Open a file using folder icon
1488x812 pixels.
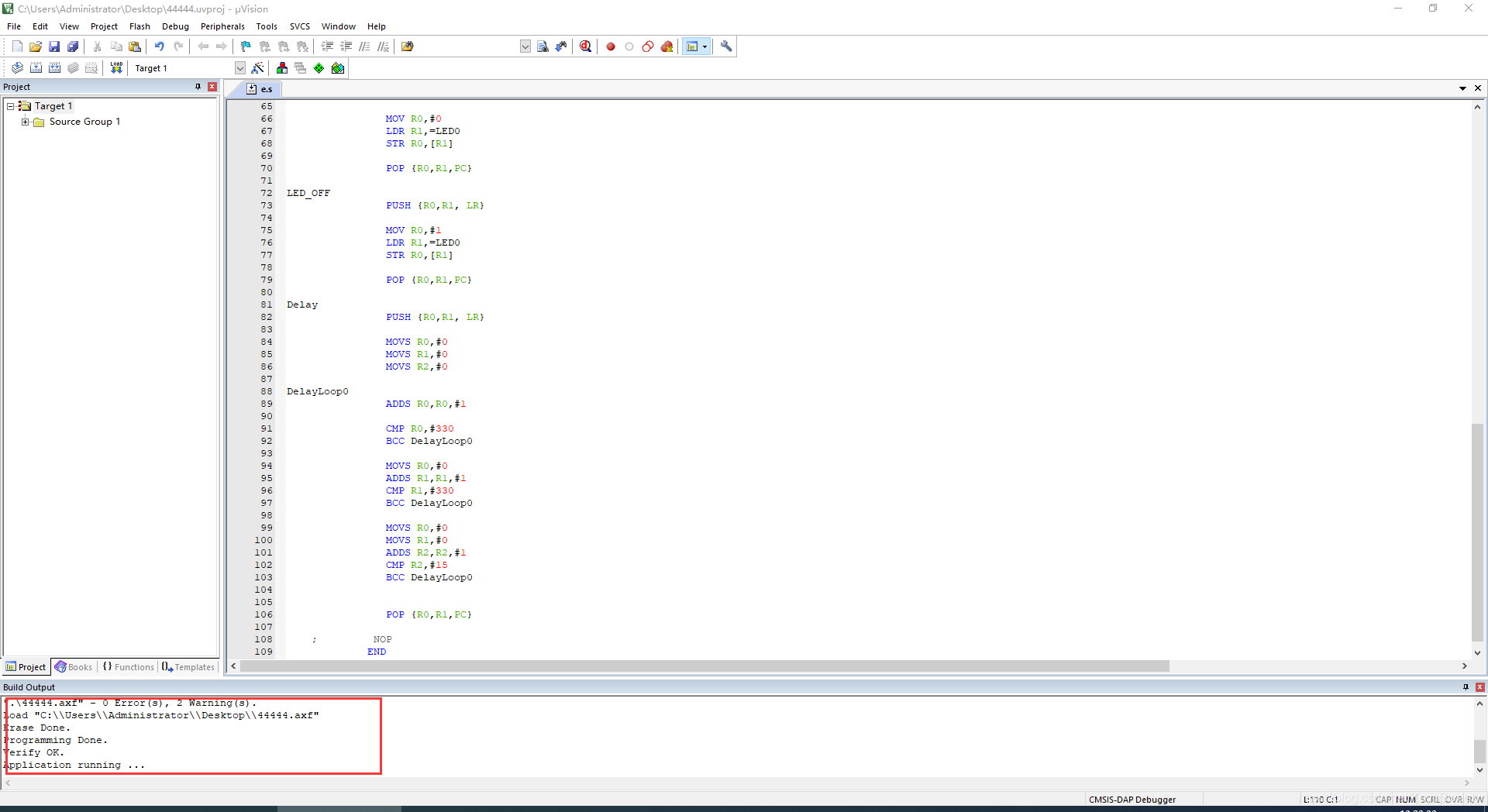[x=36, y=46]
